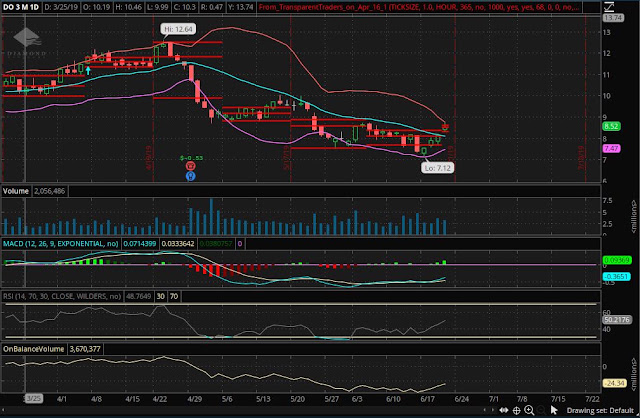Click the zoom in magnifier icon
This screenshot has height=418, width=640.
pos(529,410)
